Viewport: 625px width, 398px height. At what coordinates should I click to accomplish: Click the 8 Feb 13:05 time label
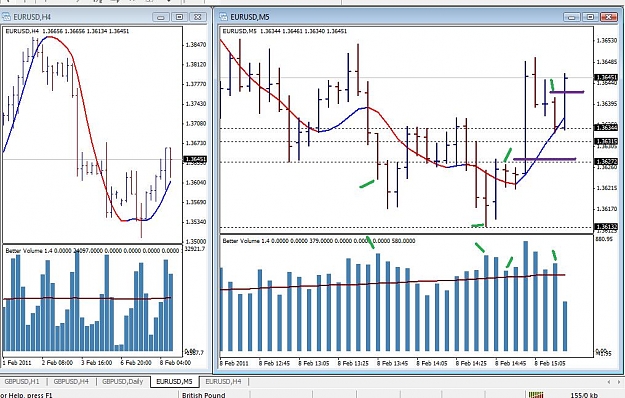tap(314, 363)
